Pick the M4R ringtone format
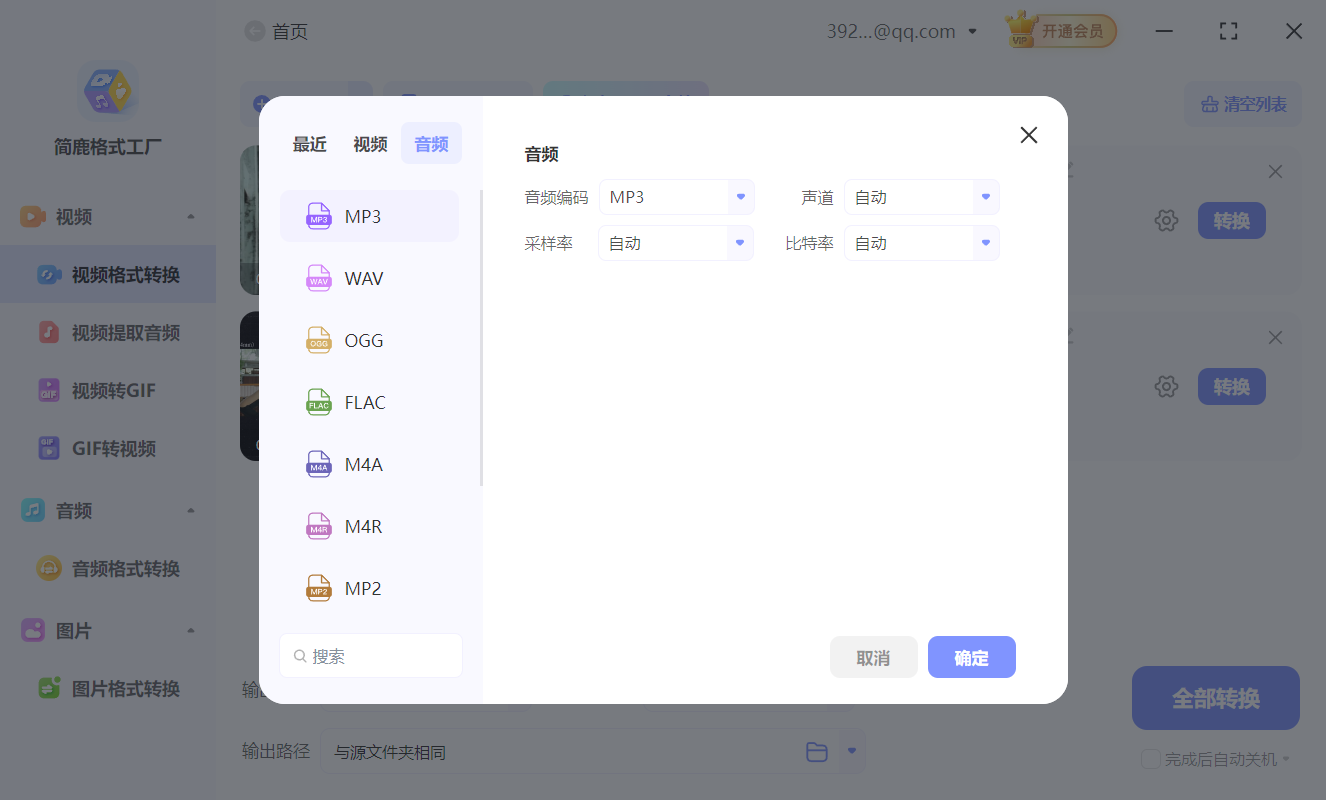 click(x=362, y=526)
